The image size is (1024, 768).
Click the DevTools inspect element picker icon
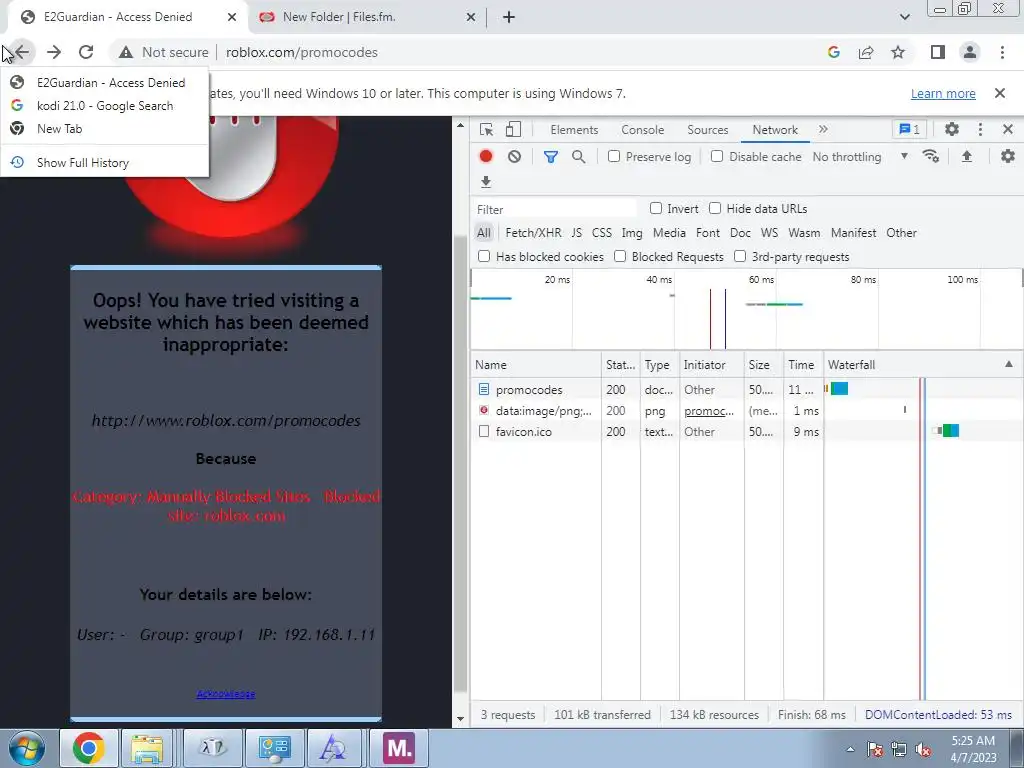tap(487, 129)
